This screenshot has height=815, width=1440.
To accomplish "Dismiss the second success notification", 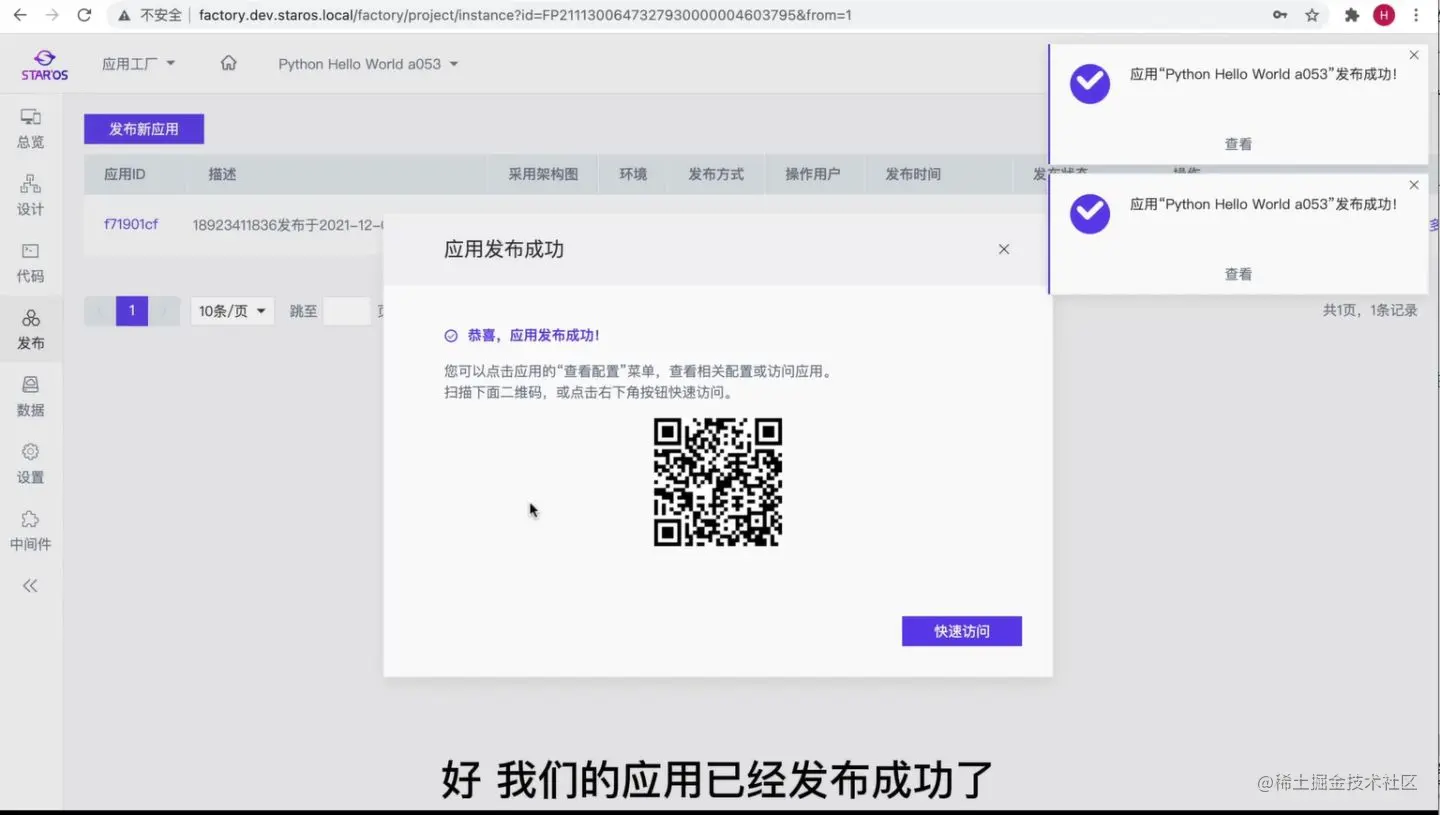I will (x=1413, y=185).
